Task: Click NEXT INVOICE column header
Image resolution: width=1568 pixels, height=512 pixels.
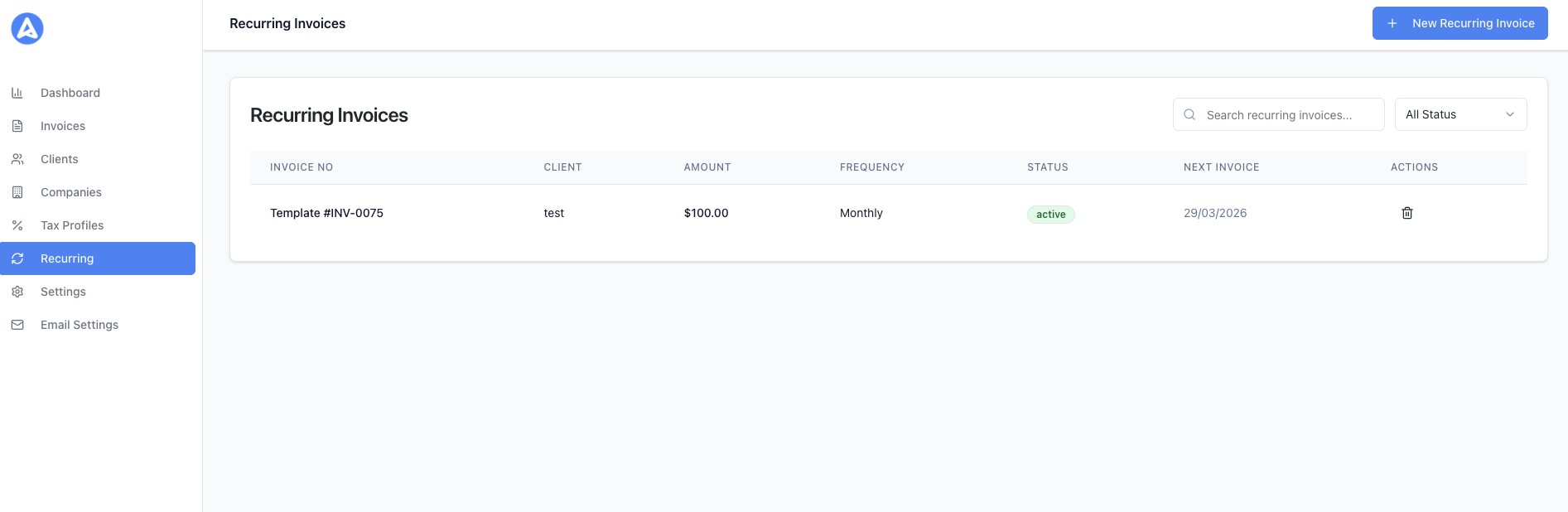Action: (1221, 167)
